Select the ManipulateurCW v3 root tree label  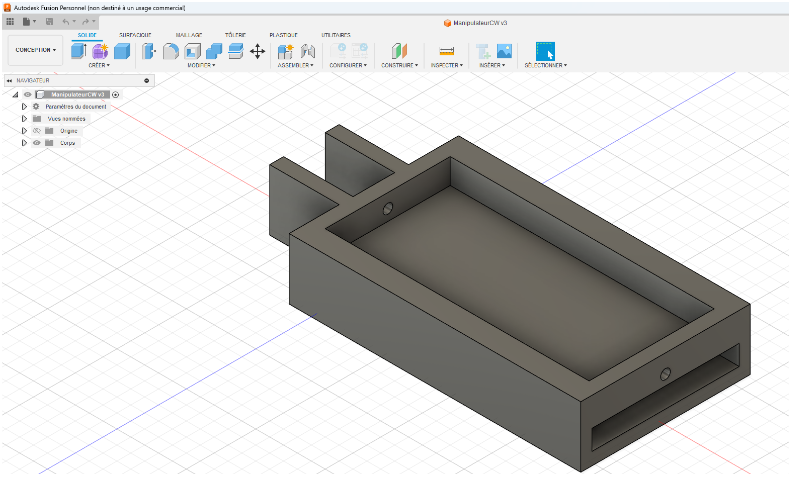tap(77, 95)
